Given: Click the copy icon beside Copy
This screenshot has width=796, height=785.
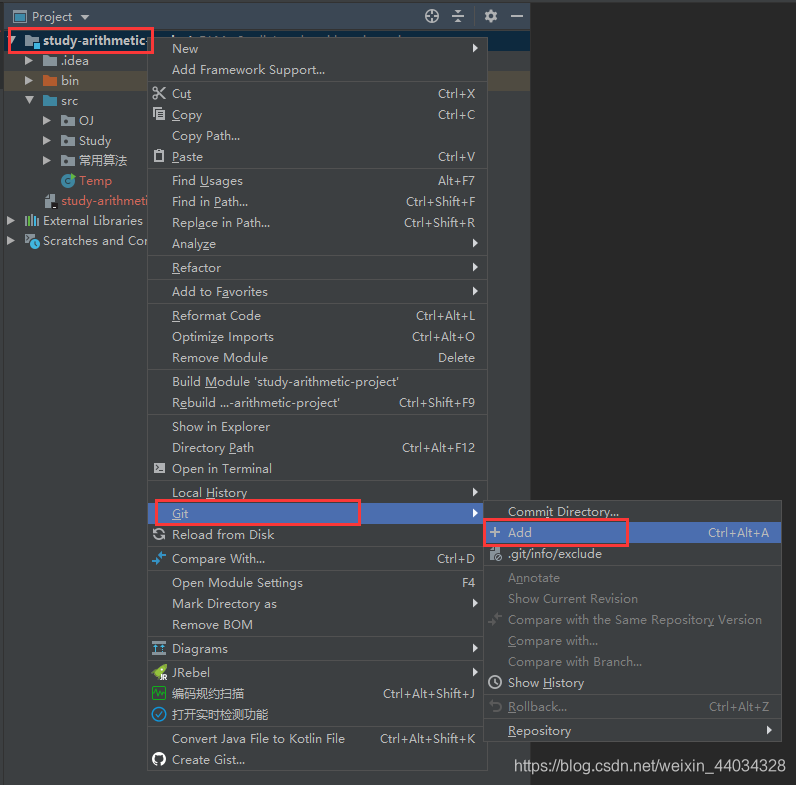Looking at the screenshot, I should [x=159, y=114].
